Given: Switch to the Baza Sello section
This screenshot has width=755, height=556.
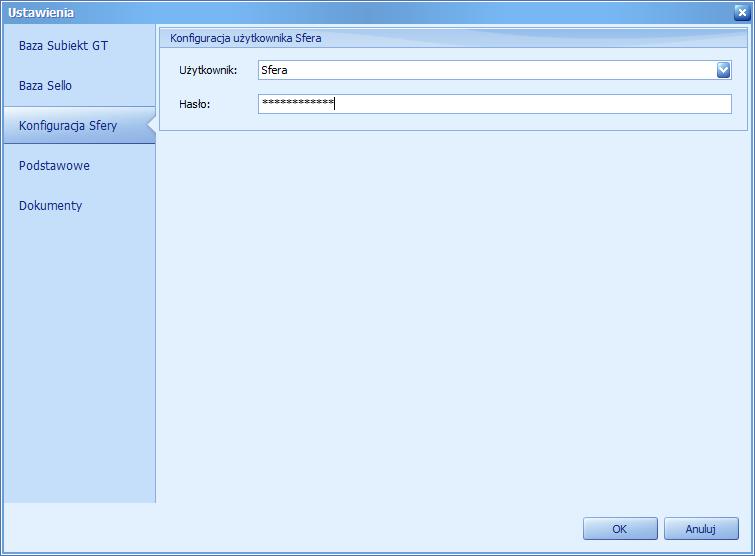Looking at the screenshot, I should 79,86.
